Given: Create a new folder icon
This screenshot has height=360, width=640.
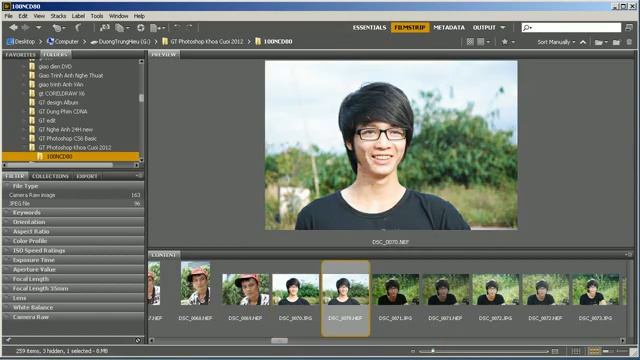Looking at the screenshot, I should click(x=616, y=42).
